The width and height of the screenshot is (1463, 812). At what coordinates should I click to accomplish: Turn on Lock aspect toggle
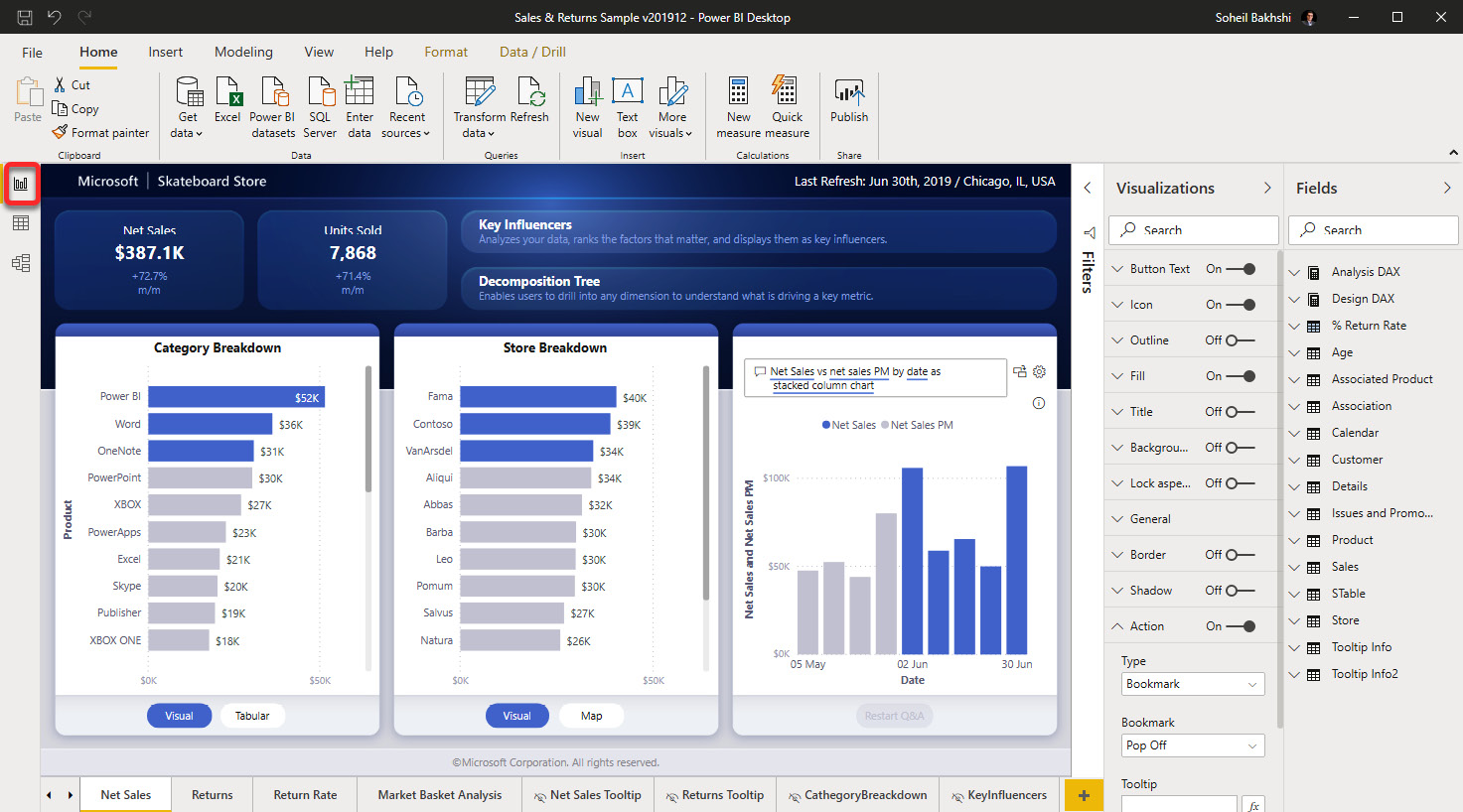tap(1241, 483)
